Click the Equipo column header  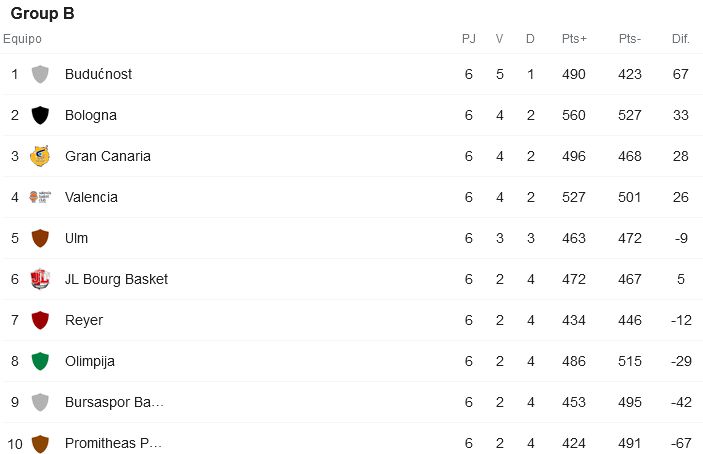click(x=22, y=39)
